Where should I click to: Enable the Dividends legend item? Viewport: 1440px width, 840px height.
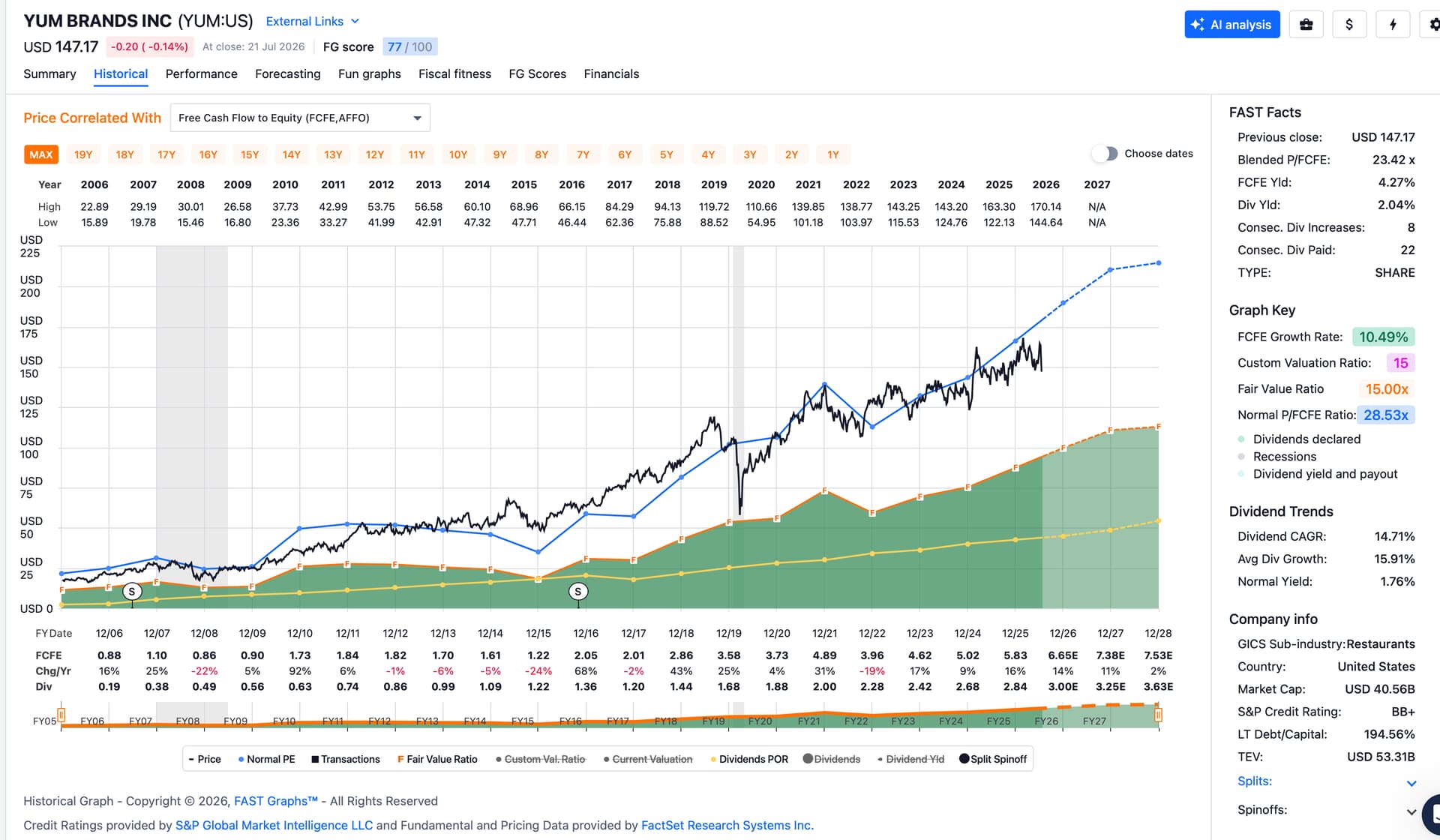(832, 759)
